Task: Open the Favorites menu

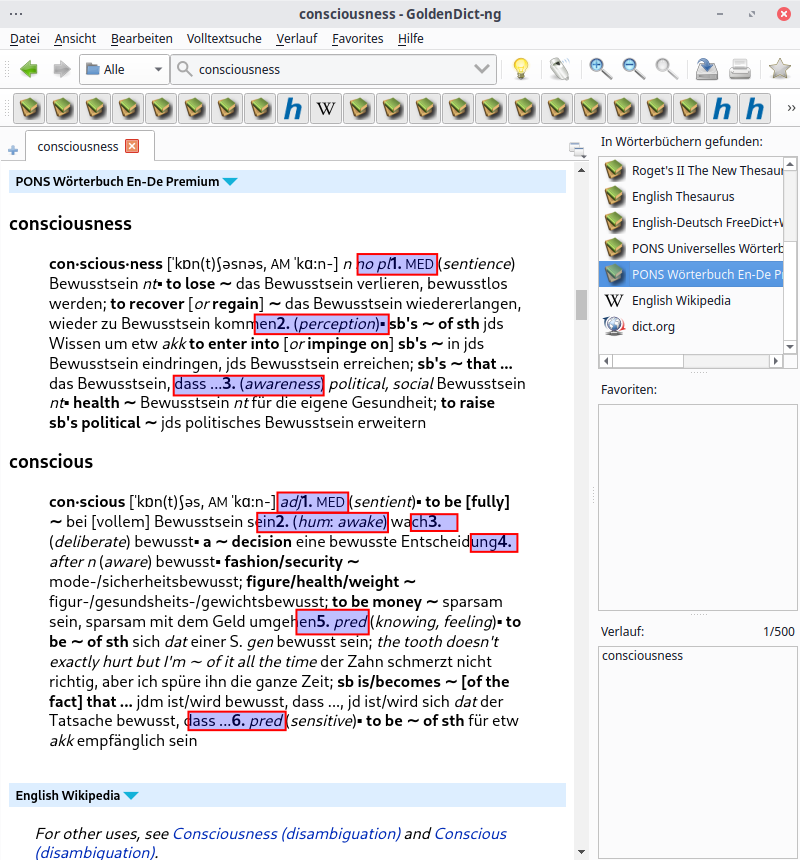Action: point(358,38)
